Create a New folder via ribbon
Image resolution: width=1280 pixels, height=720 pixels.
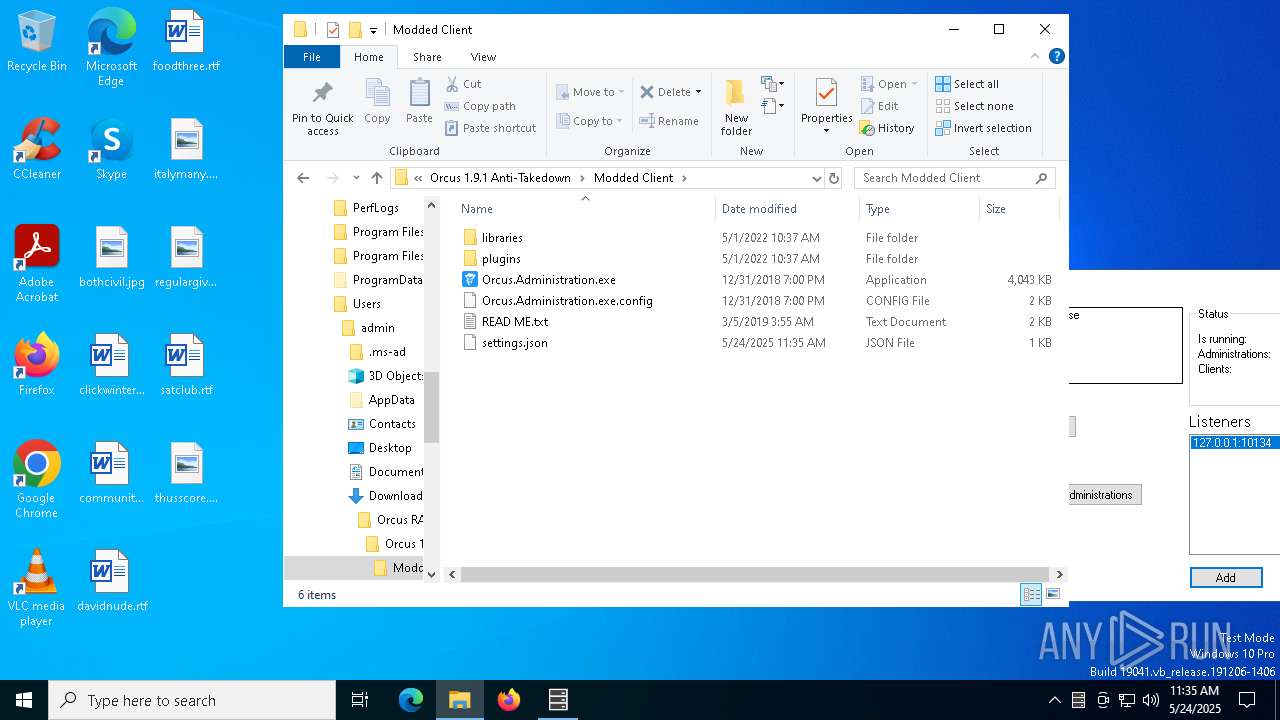(x=736, y=108)
